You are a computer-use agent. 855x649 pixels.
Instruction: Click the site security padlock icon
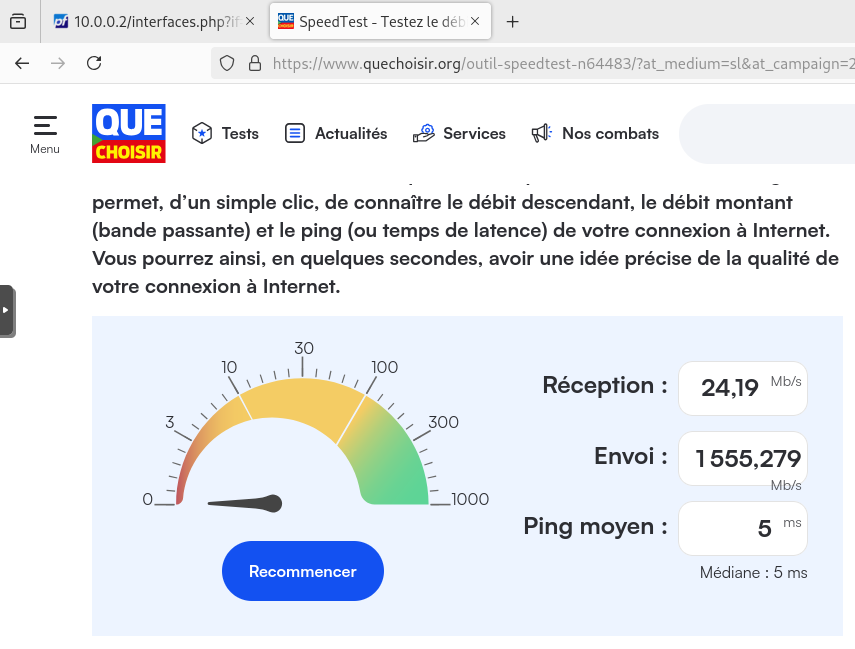pyautogui.click(x=254, y=63)
